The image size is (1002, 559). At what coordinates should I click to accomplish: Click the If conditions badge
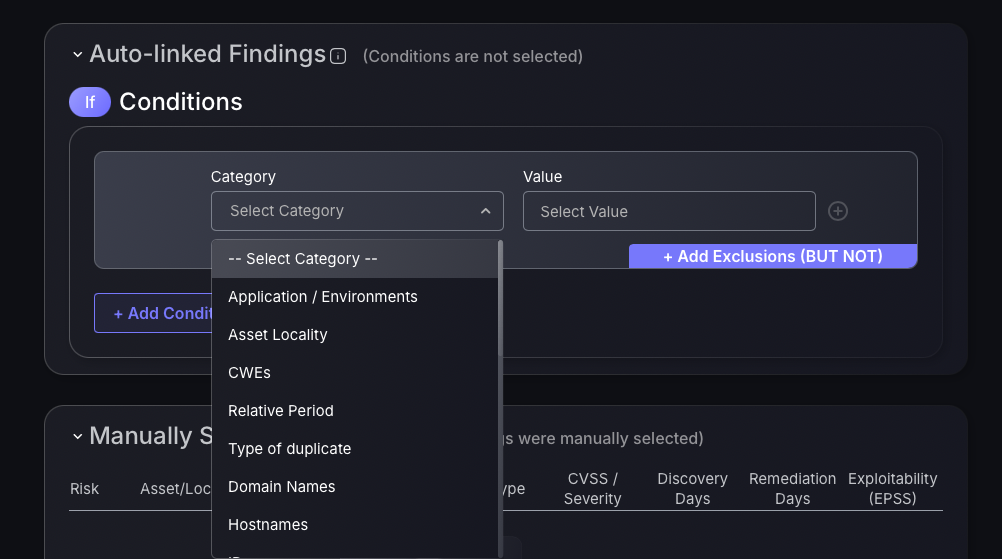[90, 102]
